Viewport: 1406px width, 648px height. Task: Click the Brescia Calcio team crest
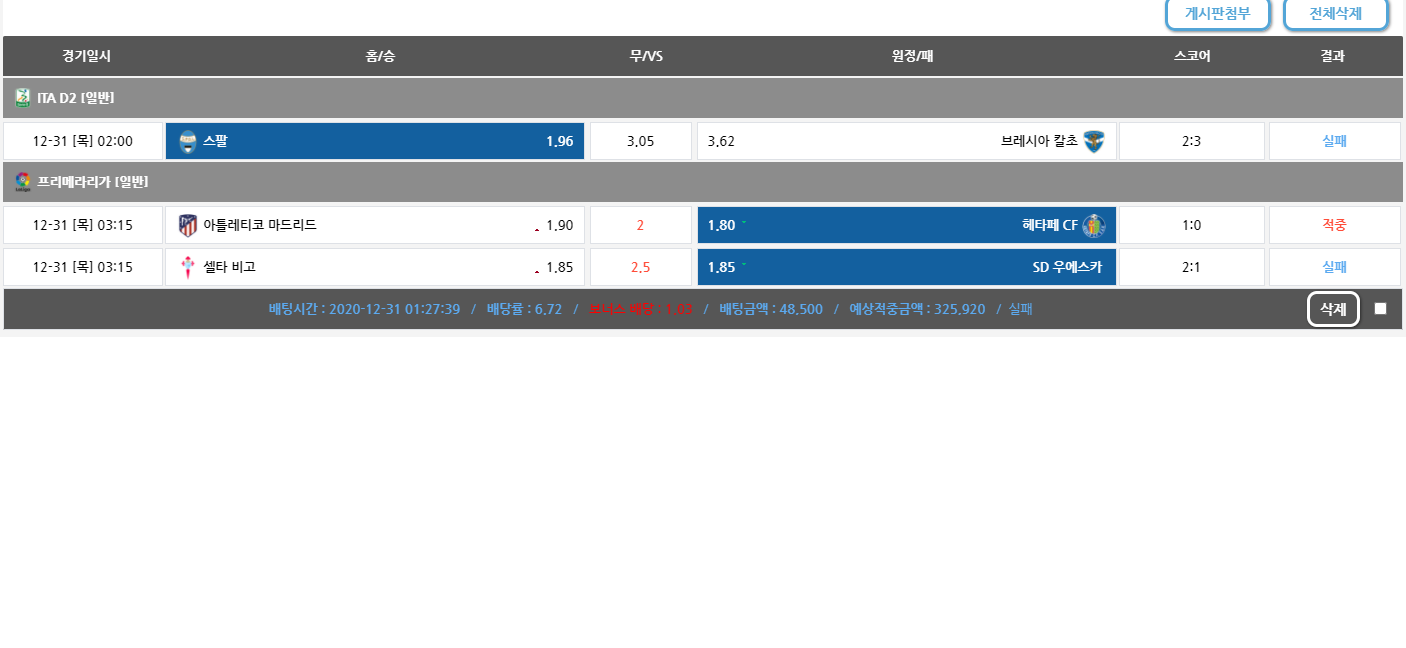click(x=1094, y=142)
